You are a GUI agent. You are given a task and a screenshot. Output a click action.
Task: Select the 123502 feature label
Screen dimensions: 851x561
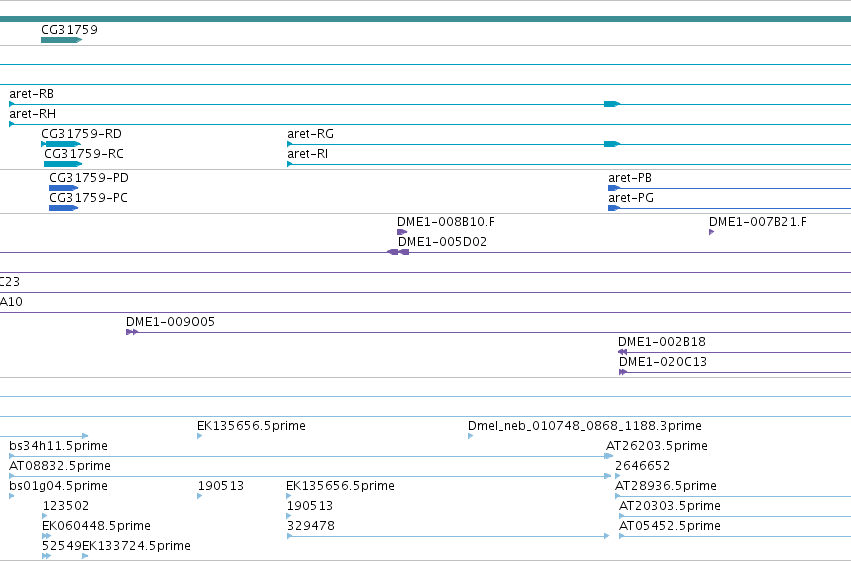click(x=66, y=506)
